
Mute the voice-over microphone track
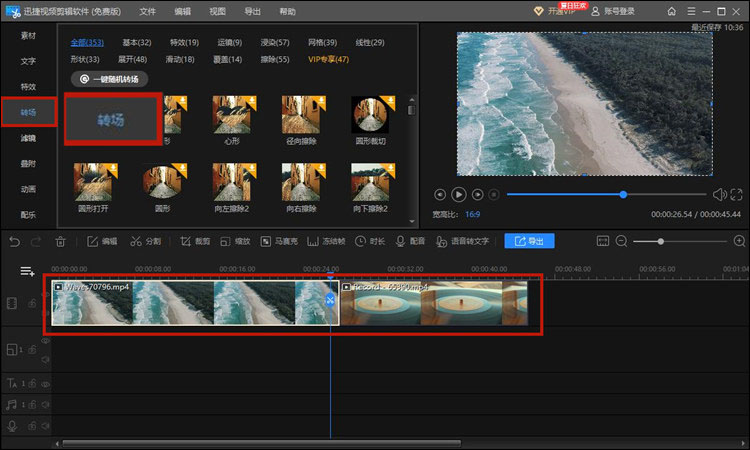click(x=45, y=426)
